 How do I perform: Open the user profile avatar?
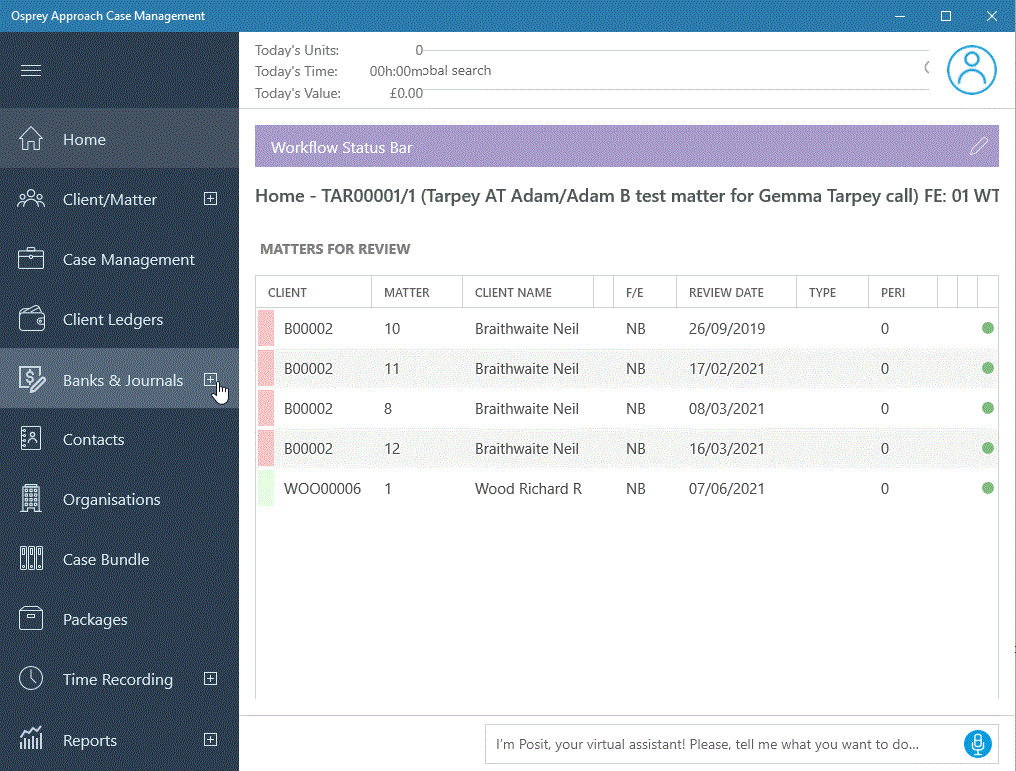971,70
